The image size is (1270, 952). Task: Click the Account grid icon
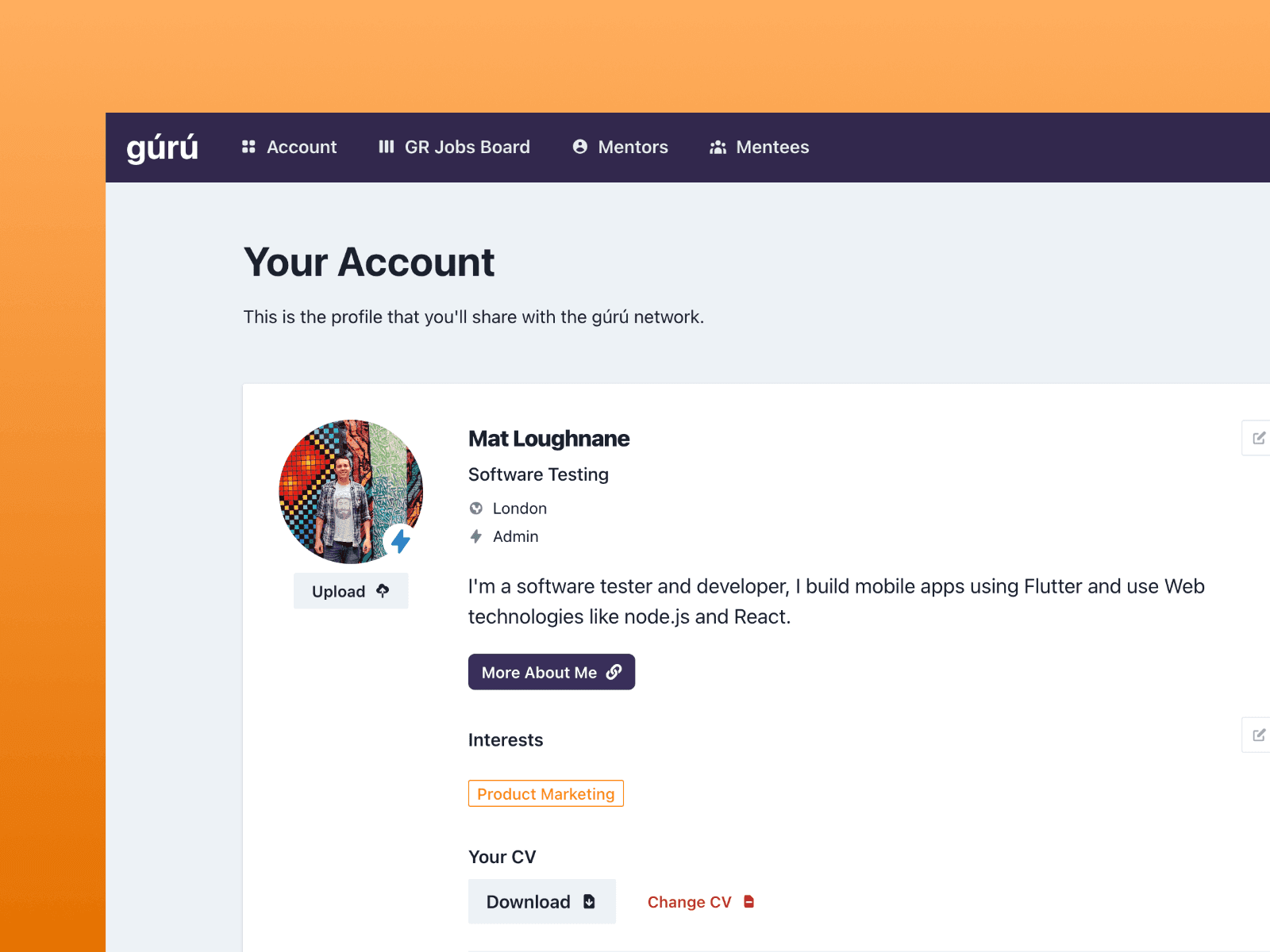tap(248, 147)
